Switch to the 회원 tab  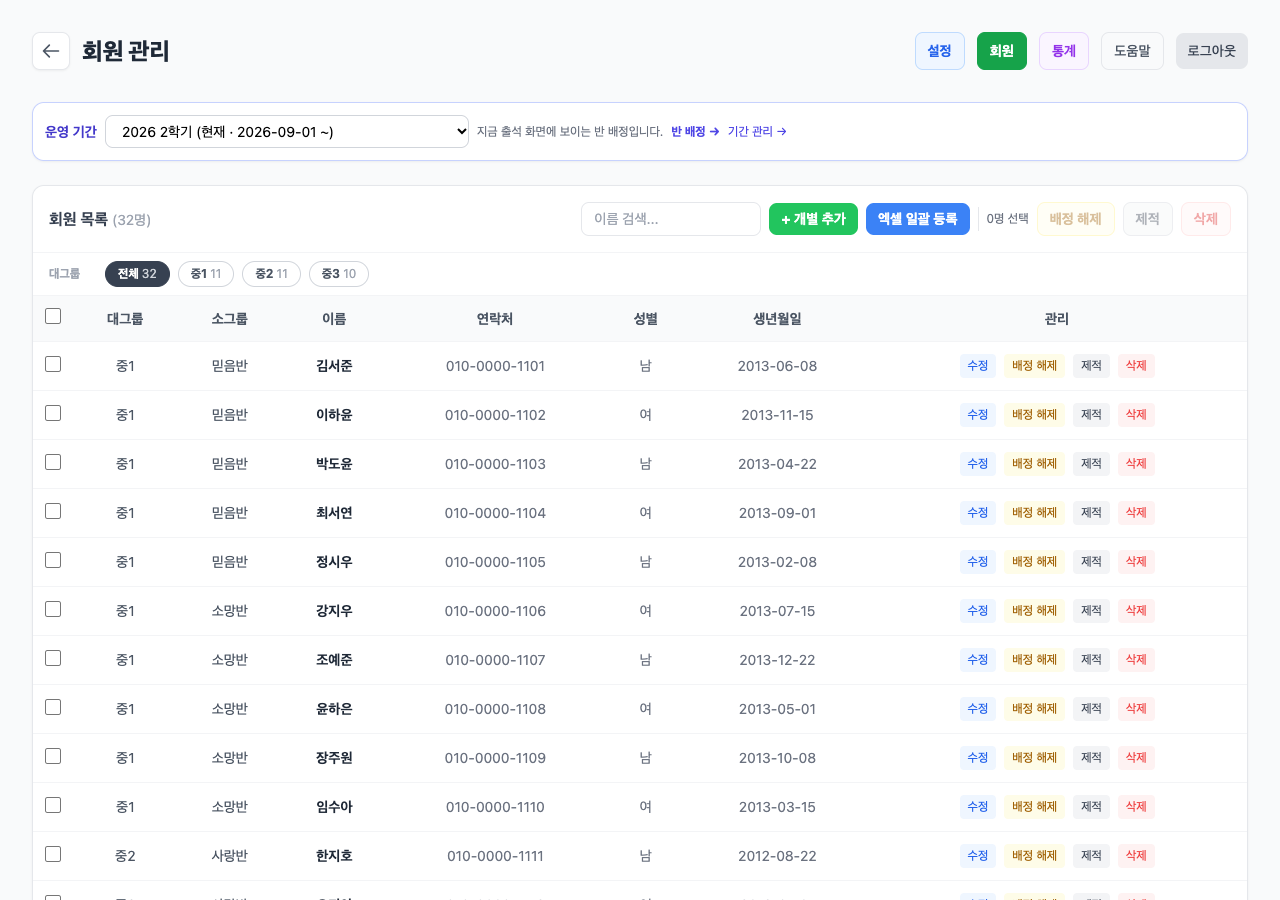pyautogui.click(x=1002, y=51)
